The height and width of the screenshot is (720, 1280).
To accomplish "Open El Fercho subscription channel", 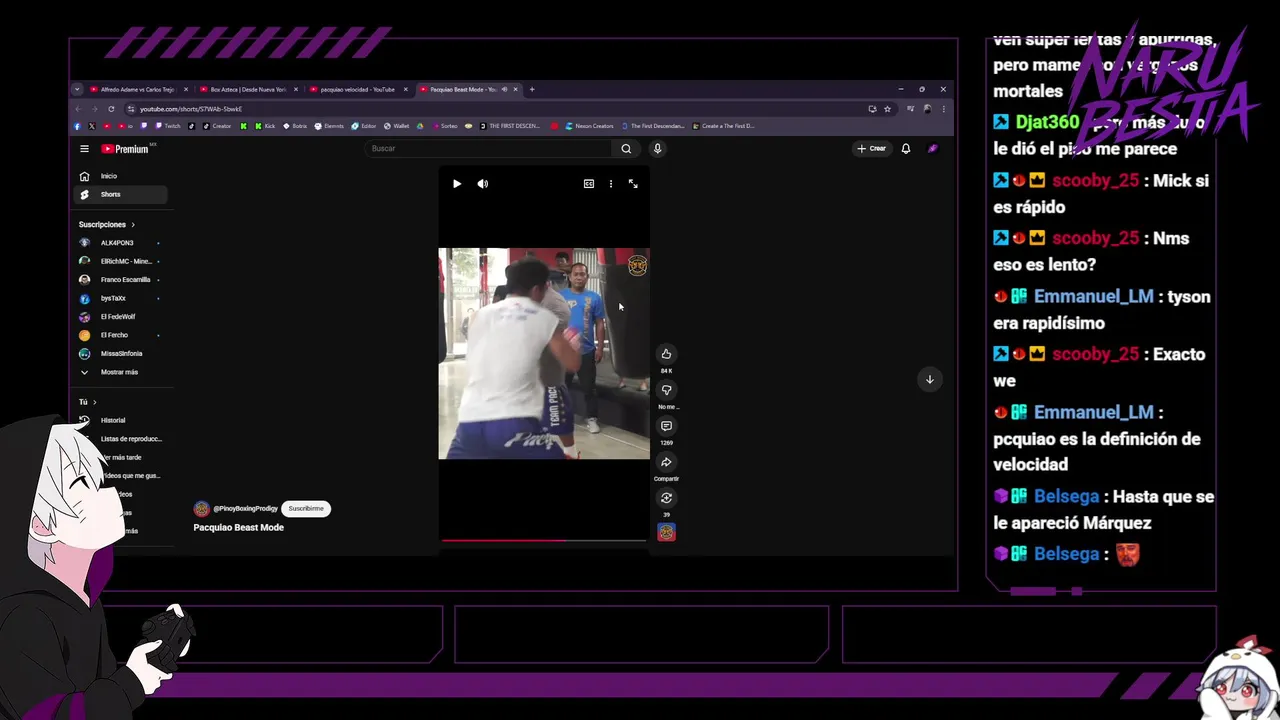I will 120,335.
